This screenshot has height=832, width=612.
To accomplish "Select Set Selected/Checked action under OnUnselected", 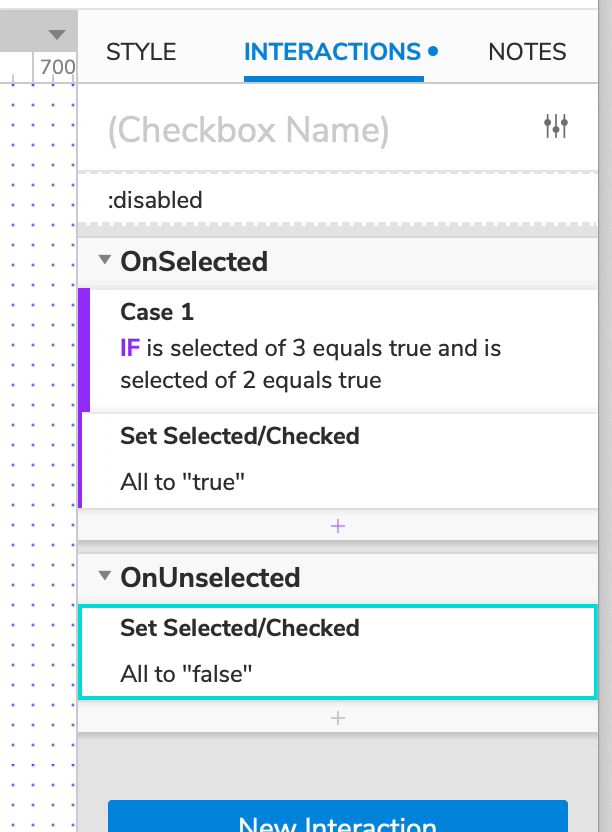I will [240, 628].
